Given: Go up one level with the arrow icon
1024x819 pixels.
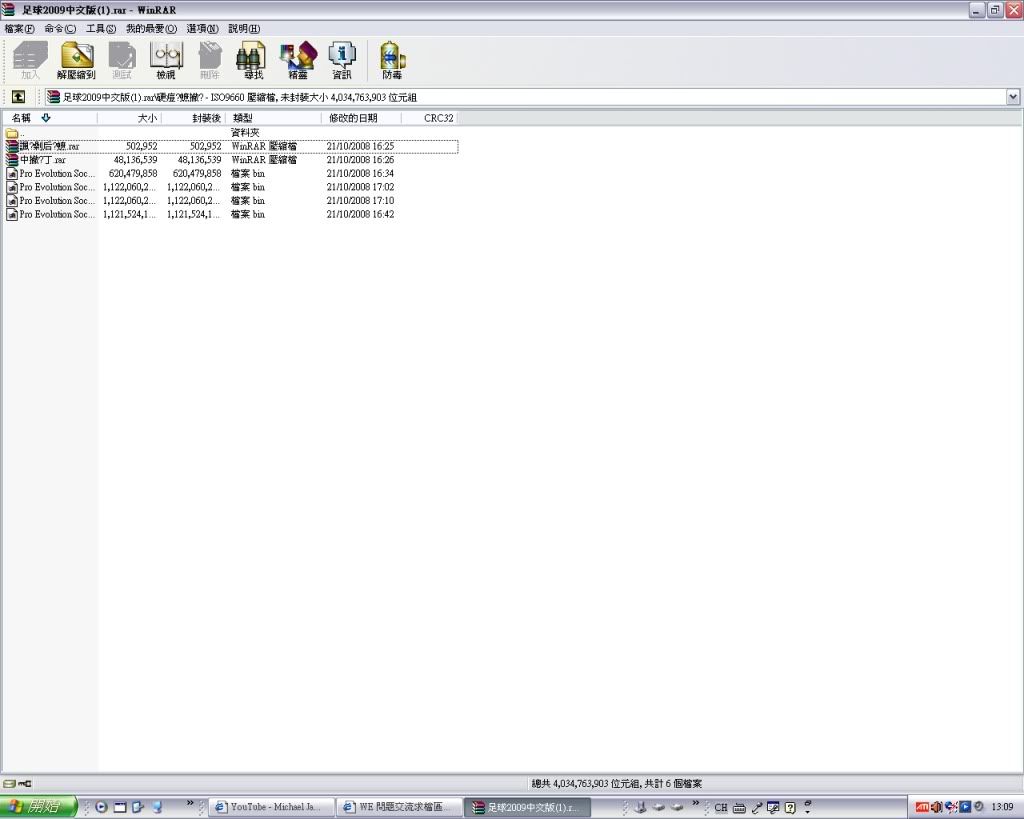Looking at the screenshot, I should (18, 97).
